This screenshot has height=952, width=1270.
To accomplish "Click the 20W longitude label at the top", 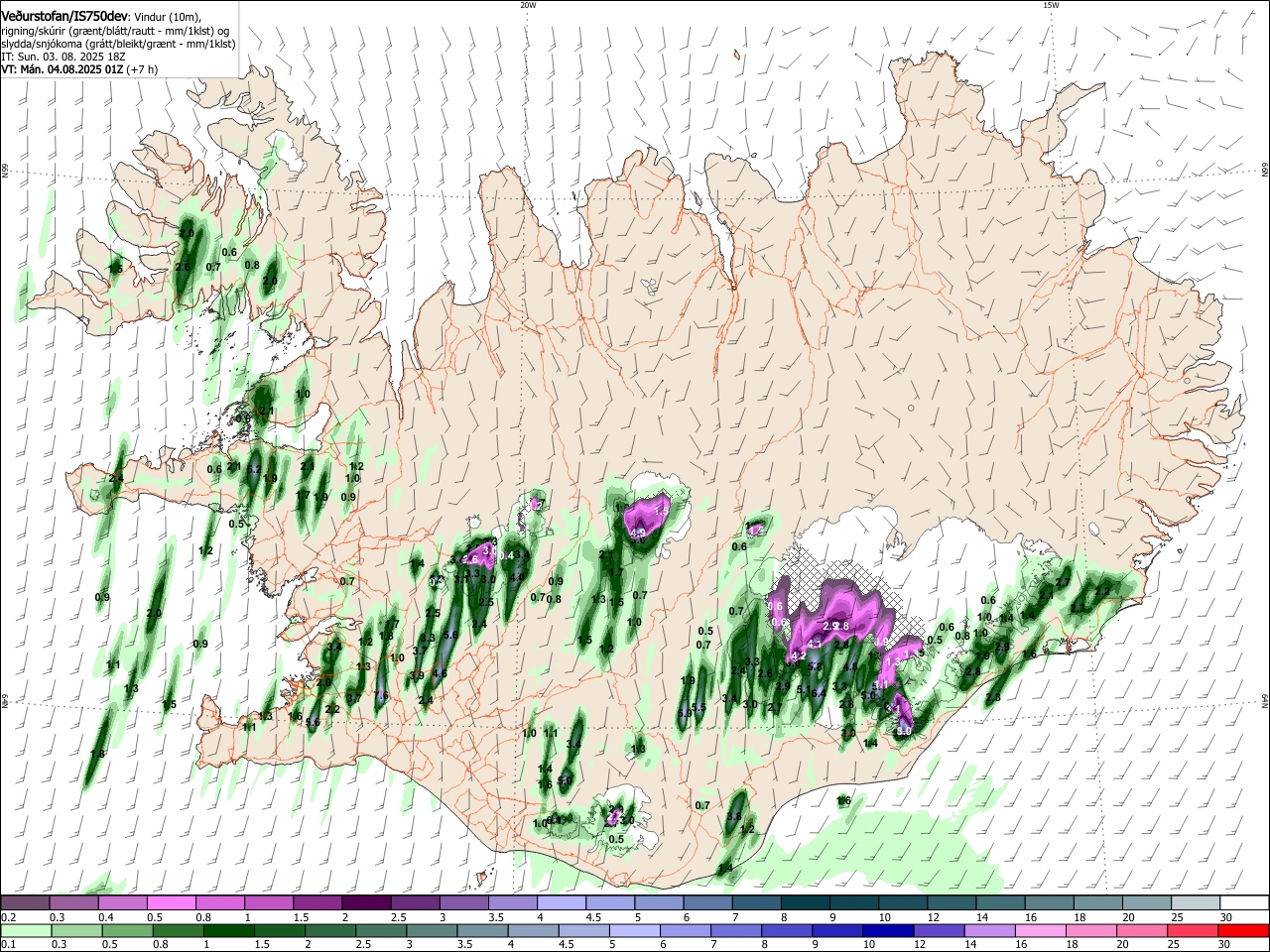I will click(x=528, y=4).
